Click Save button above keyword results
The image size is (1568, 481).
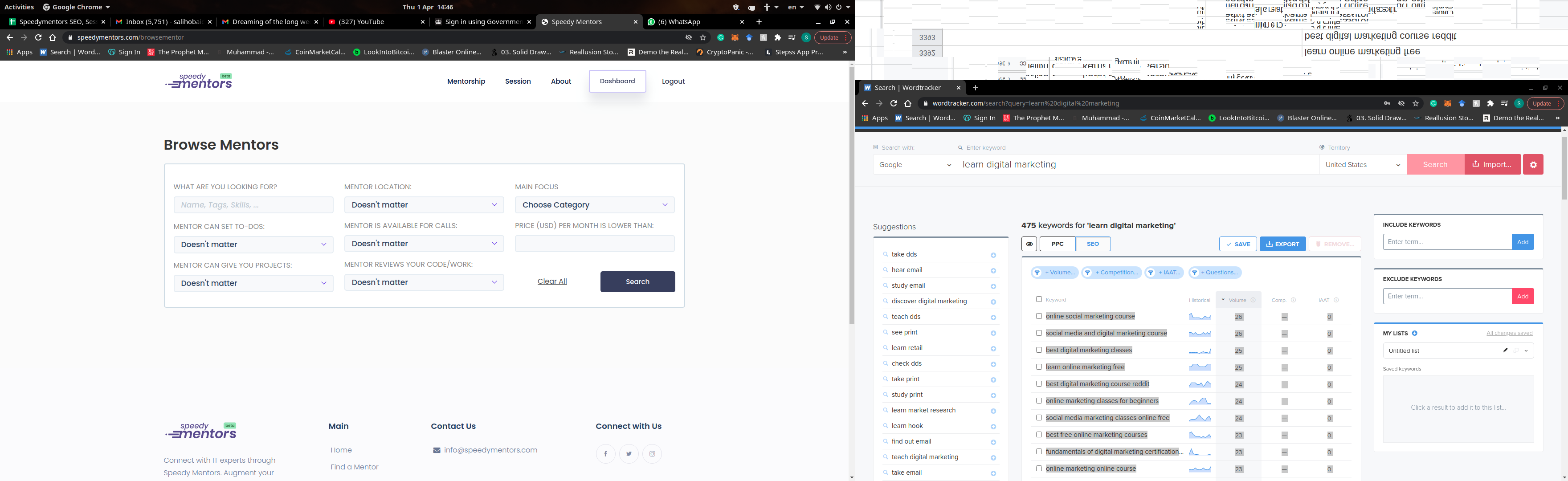pyautogui.click(x=1238, y=244)
